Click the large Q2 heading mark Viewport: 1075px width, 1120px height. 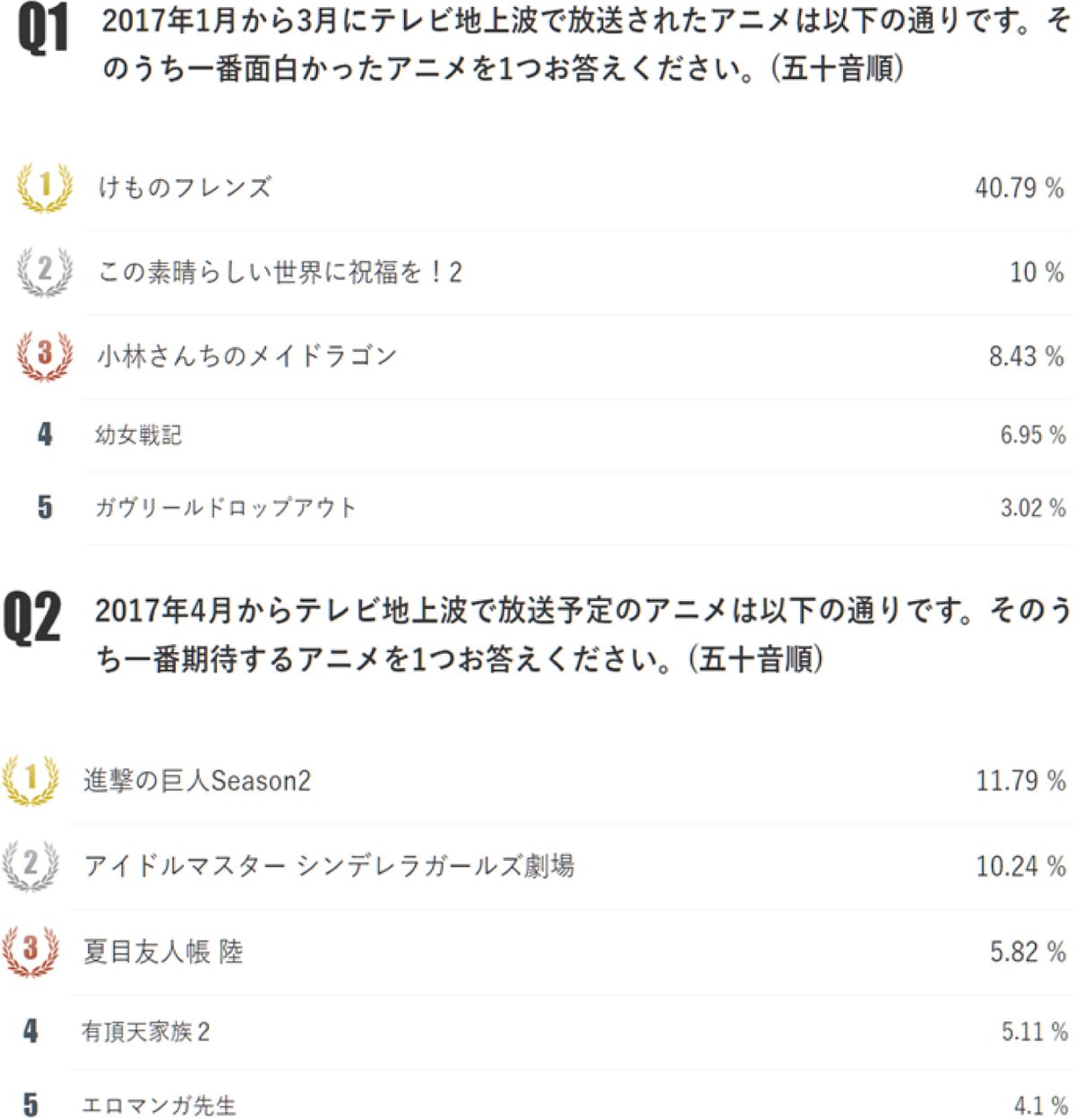pos(32,618)
